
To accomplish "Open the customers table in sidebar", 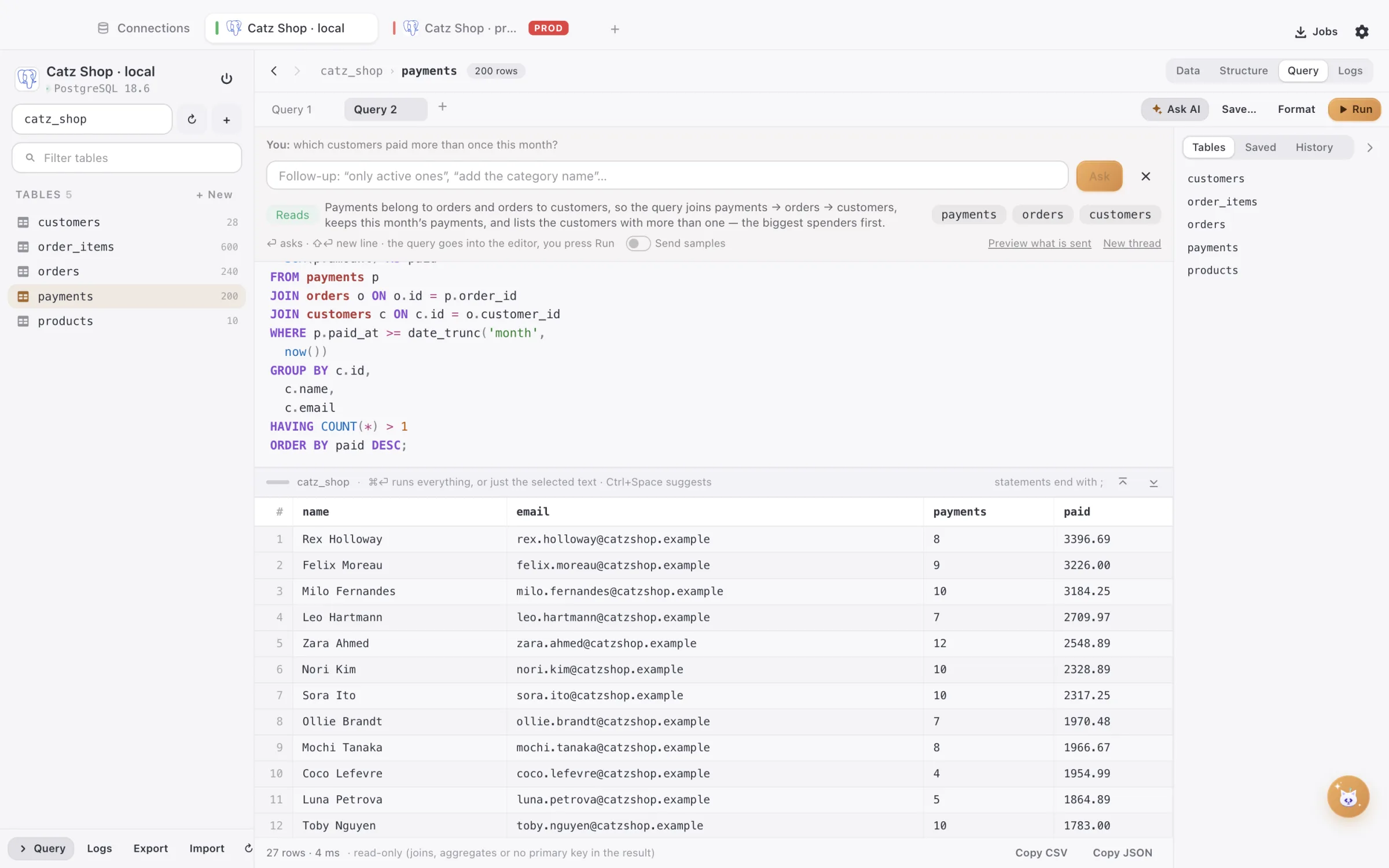I will (x=127, y=222).
